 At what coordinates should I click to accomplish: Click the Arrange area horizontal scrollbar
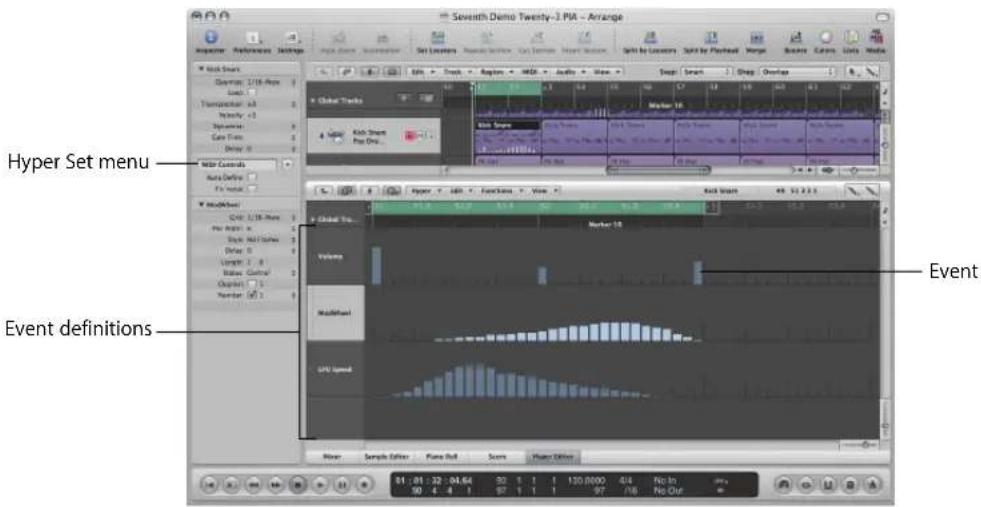click(658, 170)
